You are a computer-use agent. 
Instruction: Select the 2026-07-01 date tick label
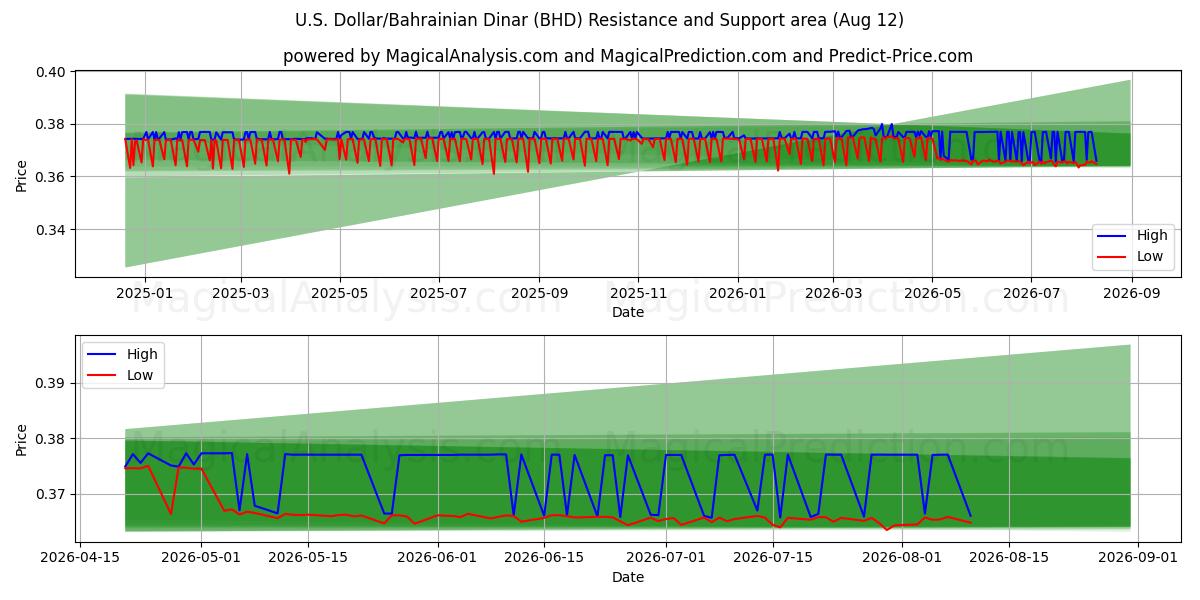click(x=667, y=558)
